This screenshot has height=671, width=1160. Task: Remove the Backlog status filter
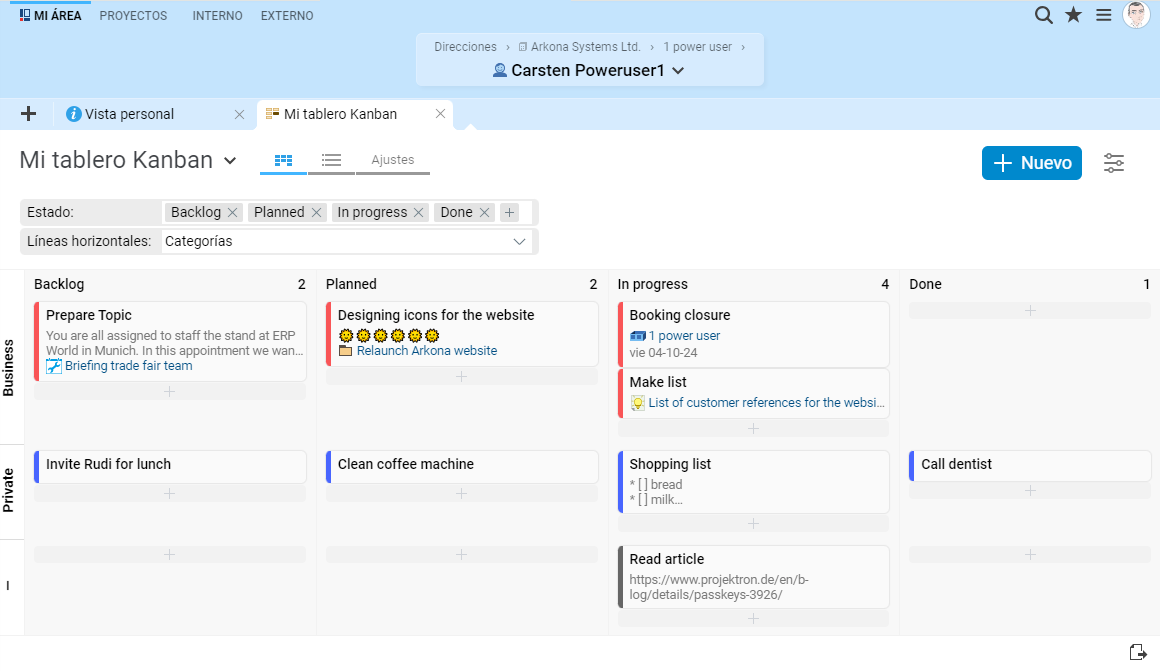click(232, 212)
